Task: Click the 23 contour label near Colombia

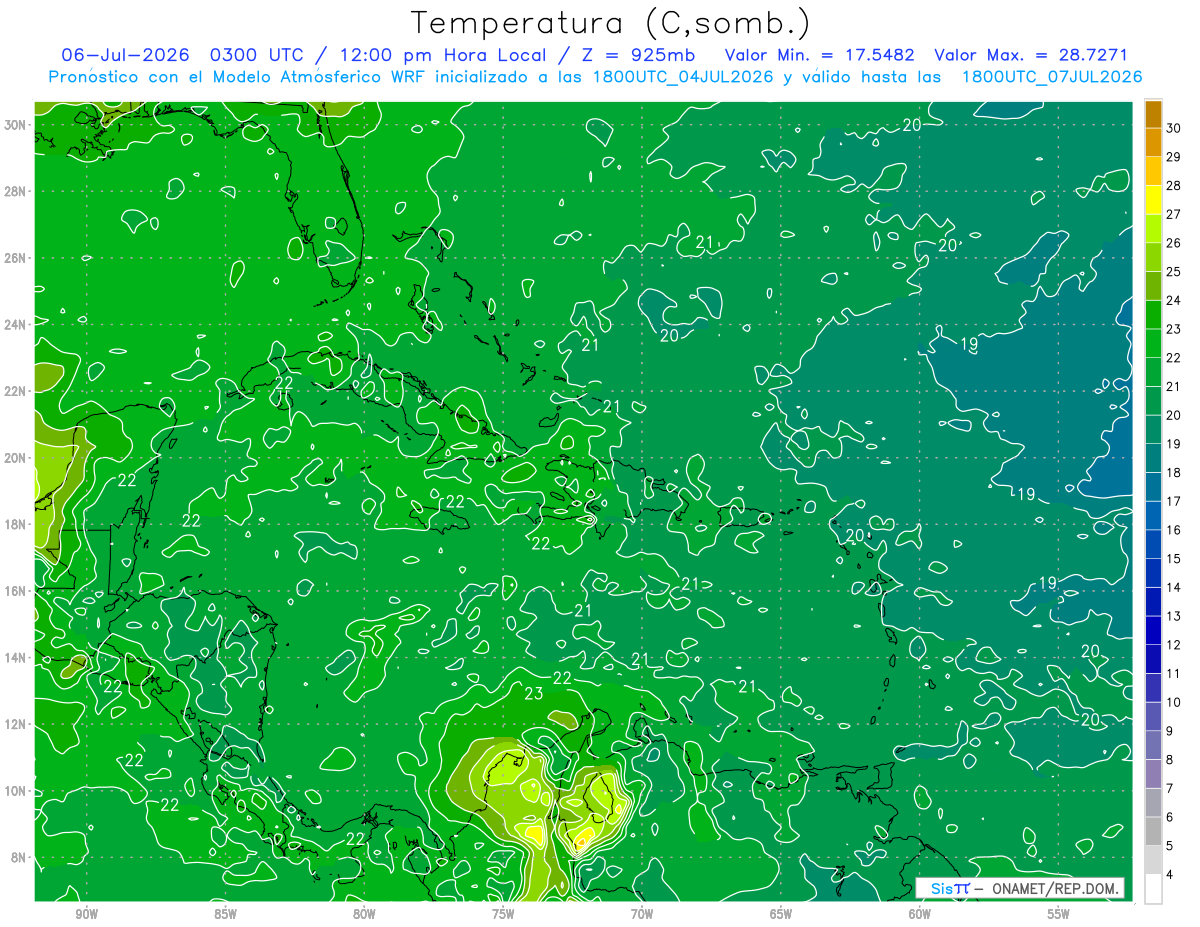Action: pyautogui.click(x=534, y=693)
